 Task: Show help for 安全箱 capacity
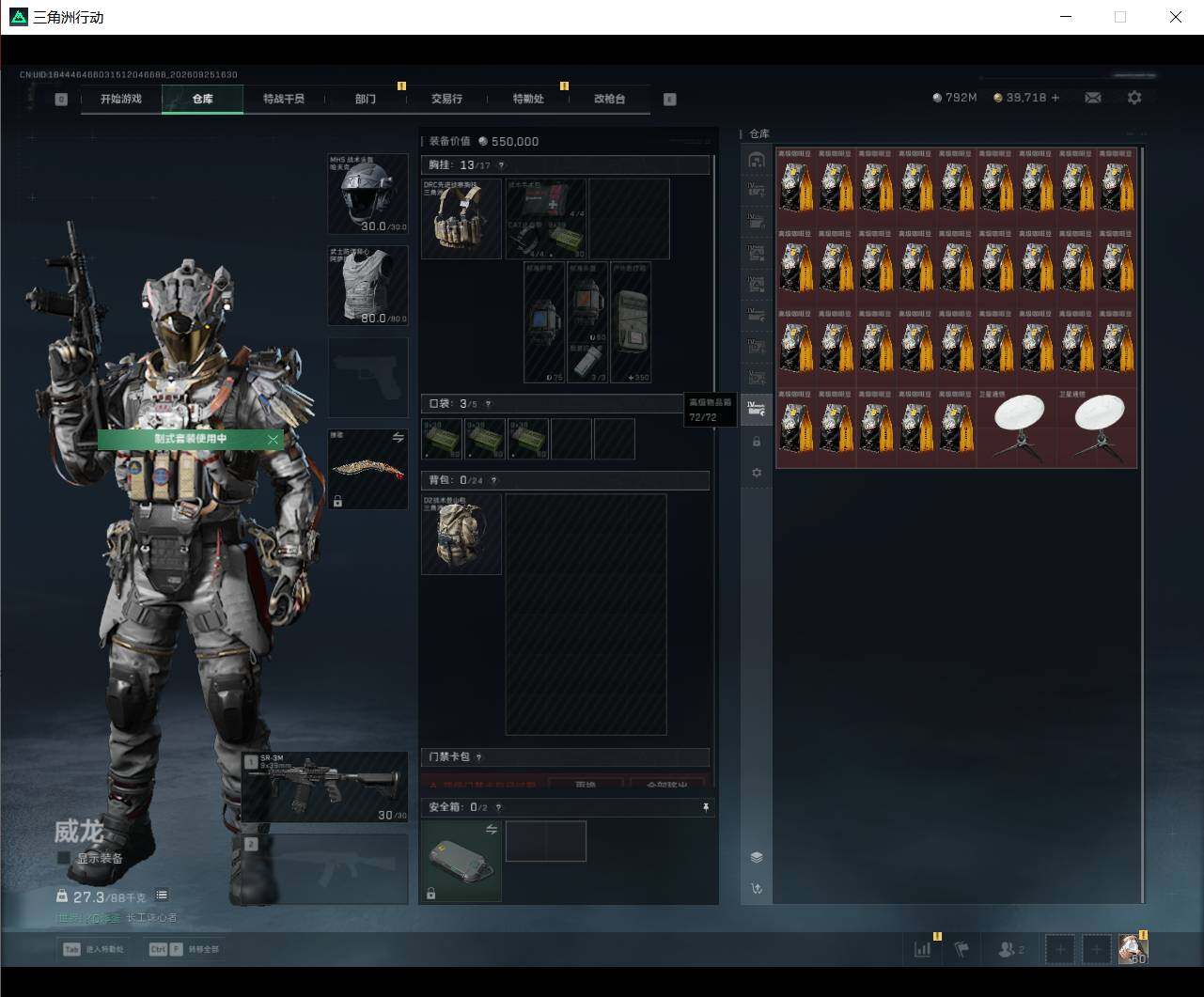(498, 807)
